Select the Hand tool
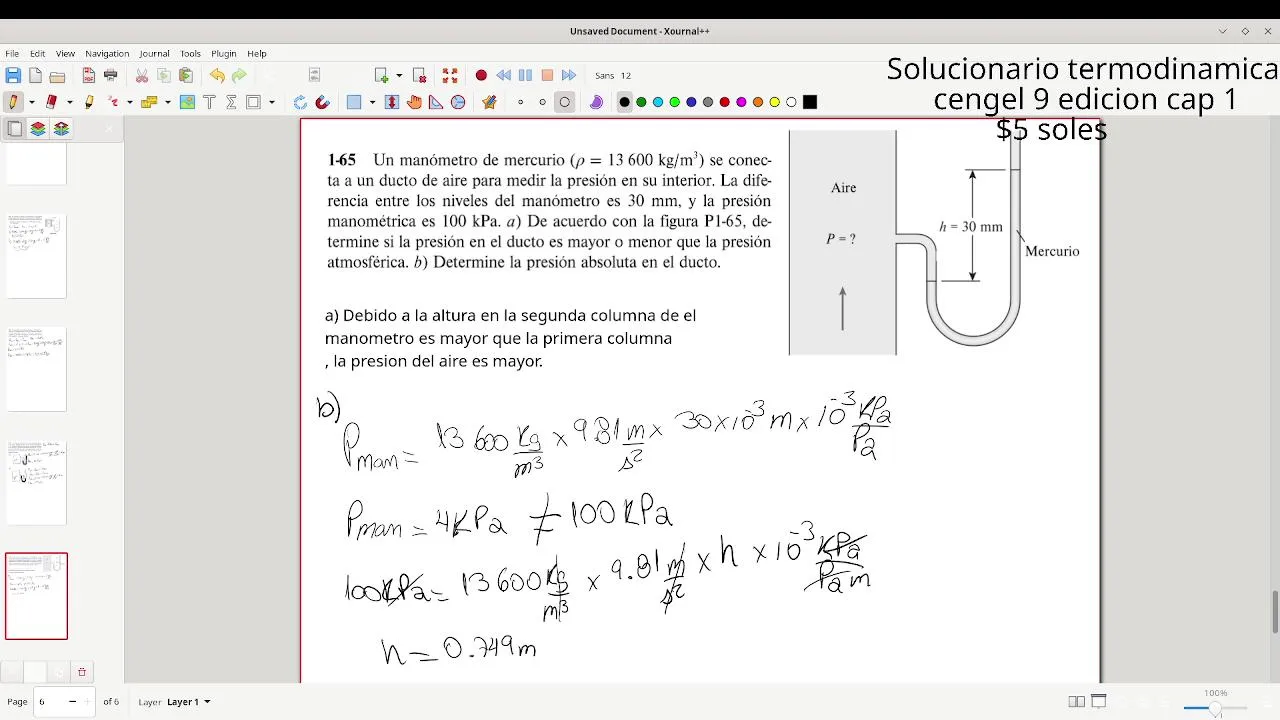This screenshot has height=720, width=1280. tap(414, 102)
